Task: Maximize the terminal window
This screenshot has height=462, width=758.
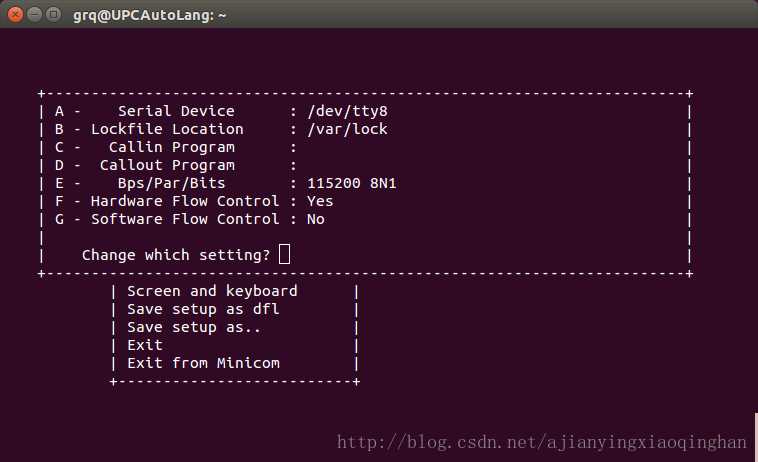Action: pos(53,14)
